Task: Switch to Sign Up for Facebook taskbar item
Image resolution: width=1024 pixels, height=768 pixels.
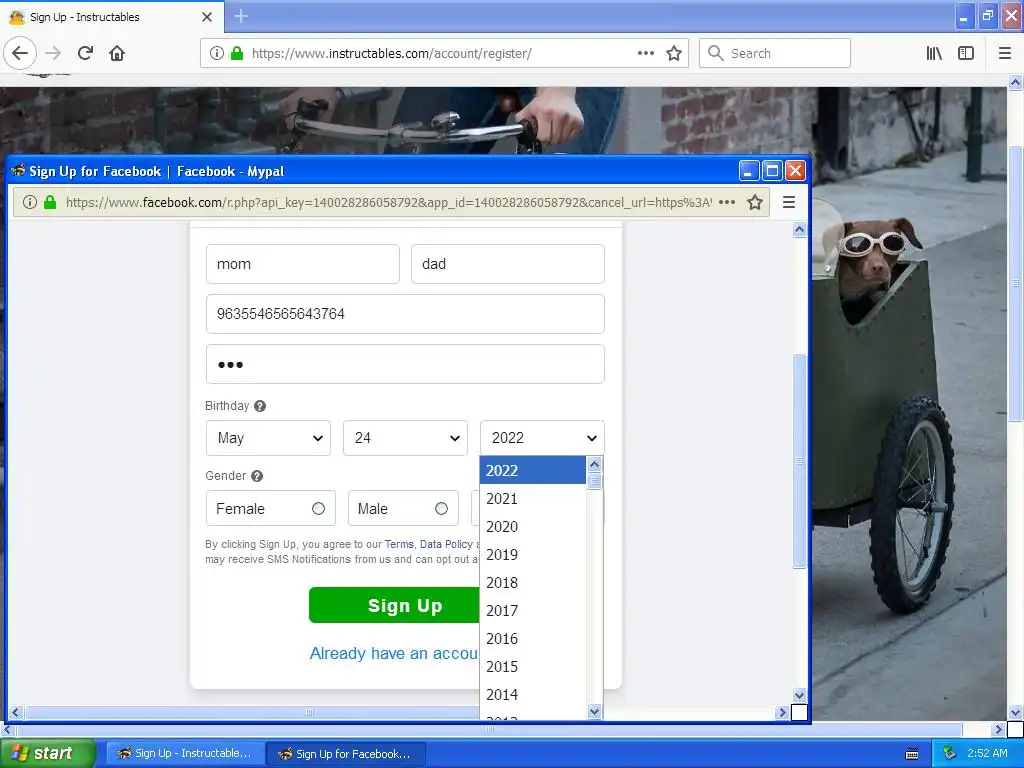Action: [x=346, y=754]
